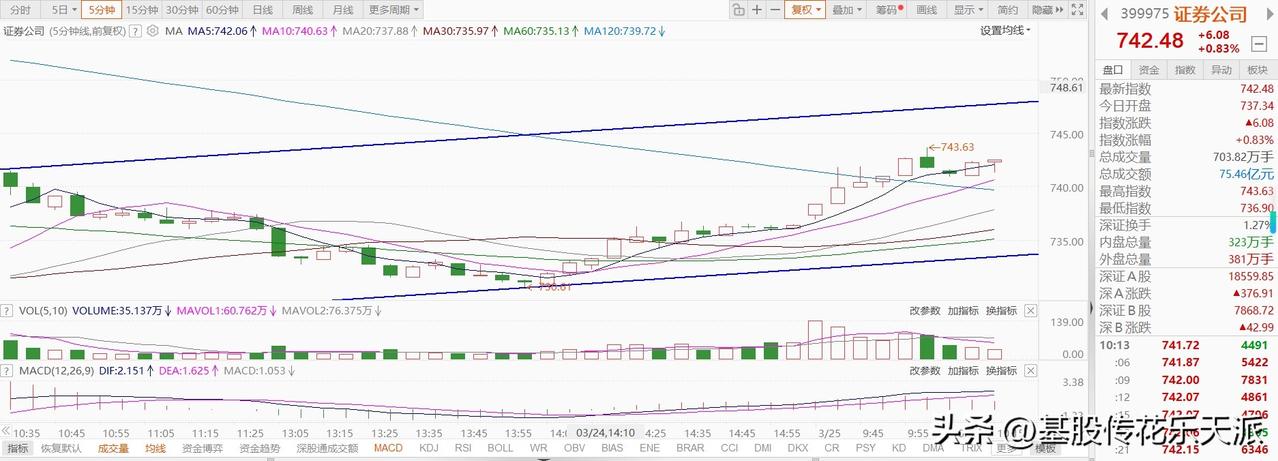
Task: Select the BRAR indicator tab
Action: [x=690, y=448]
